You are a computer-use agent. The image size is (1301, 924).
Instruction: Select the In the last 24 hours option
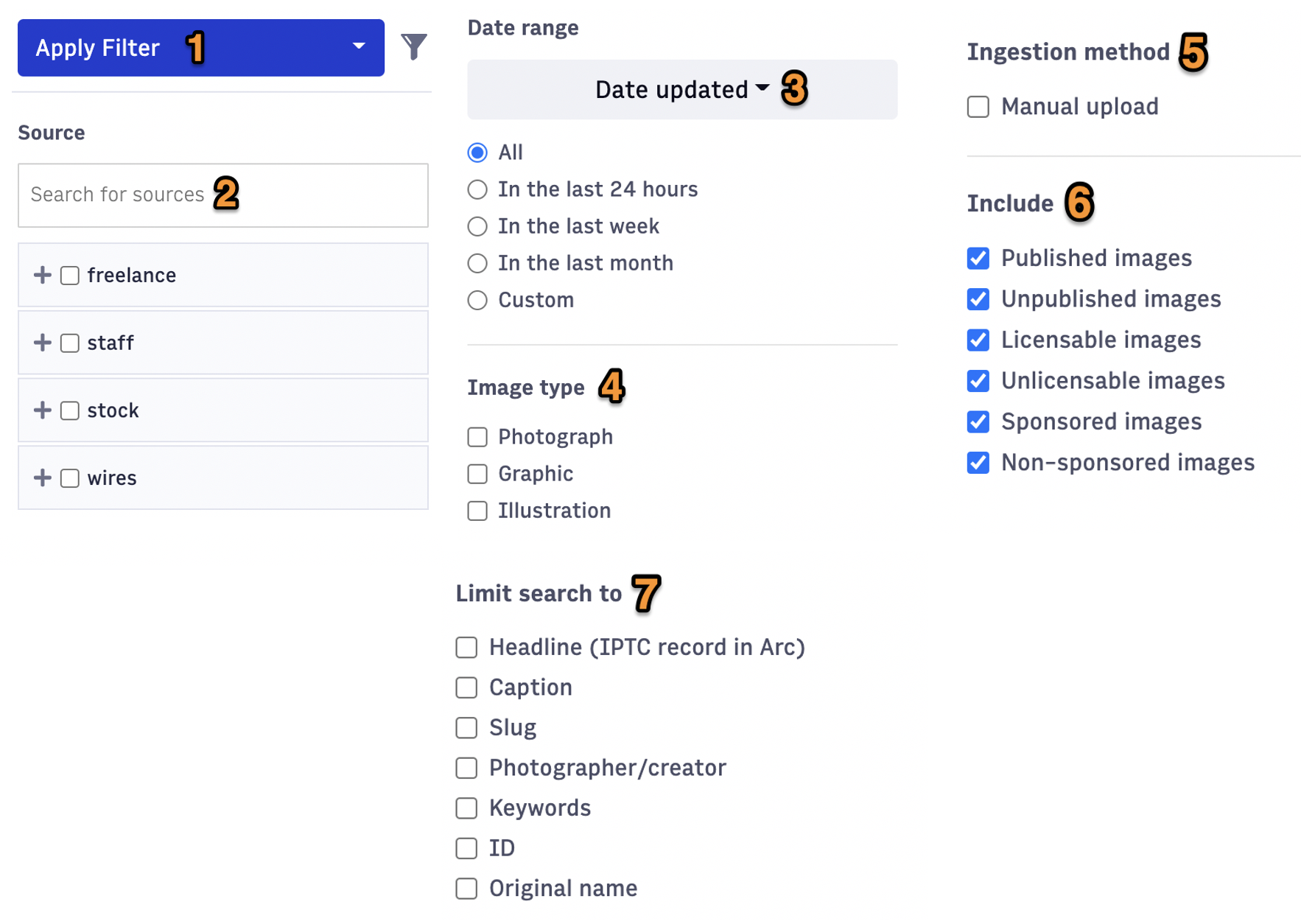pos(477,189)
